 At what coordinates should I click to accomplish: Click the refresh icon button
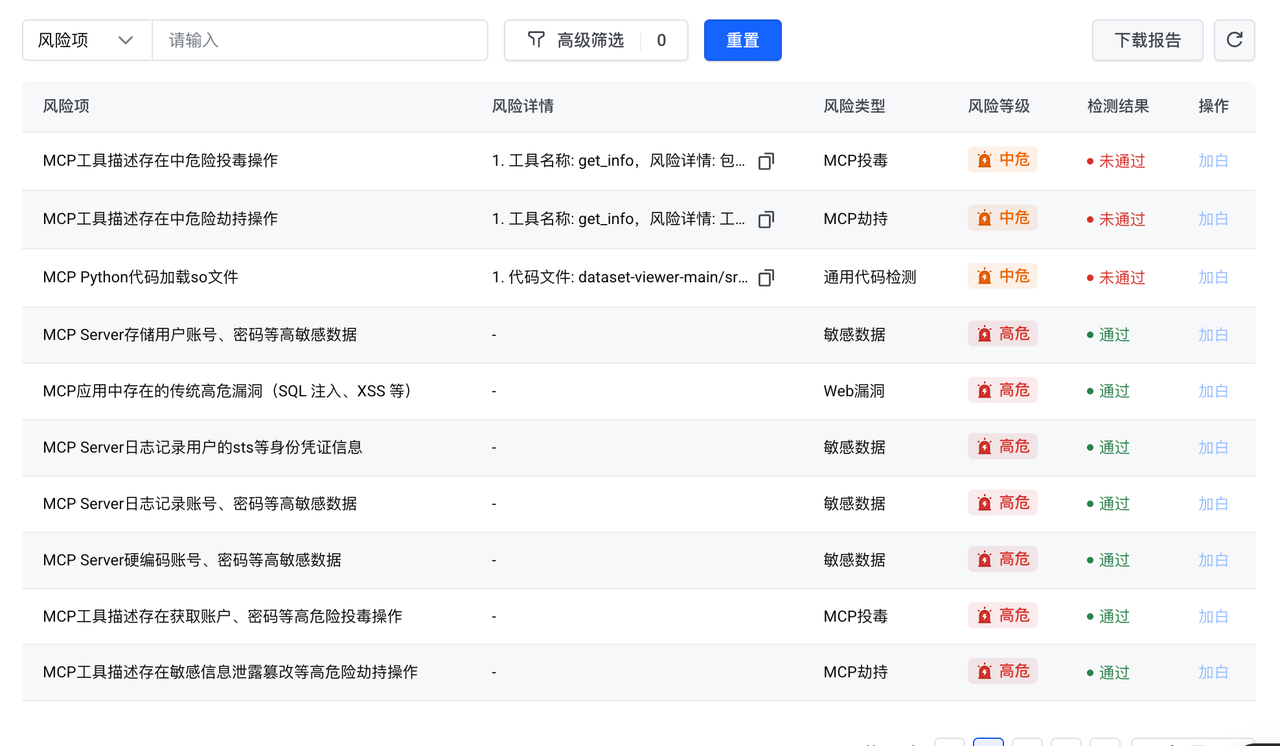[1234, 40]
